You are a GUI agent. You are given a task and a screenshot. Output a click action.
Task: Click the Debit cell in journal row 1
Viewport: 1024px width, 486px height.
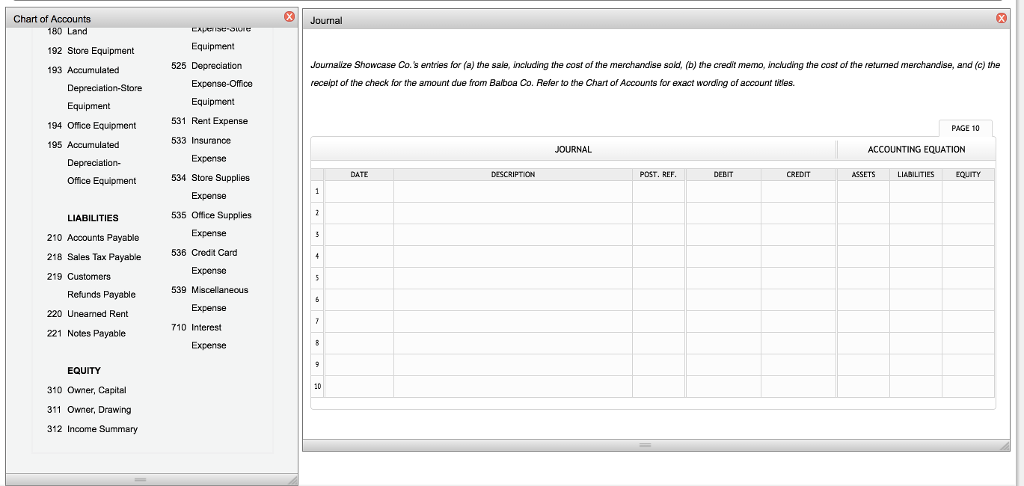click(x=723, y=191)
